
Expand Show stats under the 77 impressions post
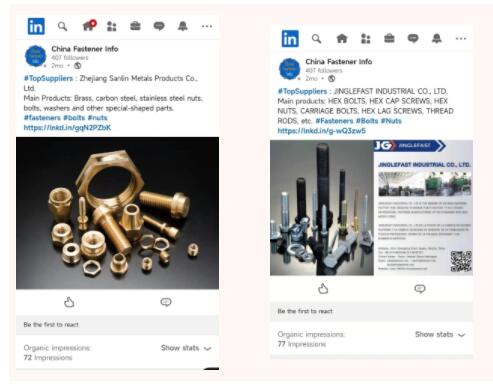(x=440, y=334)
